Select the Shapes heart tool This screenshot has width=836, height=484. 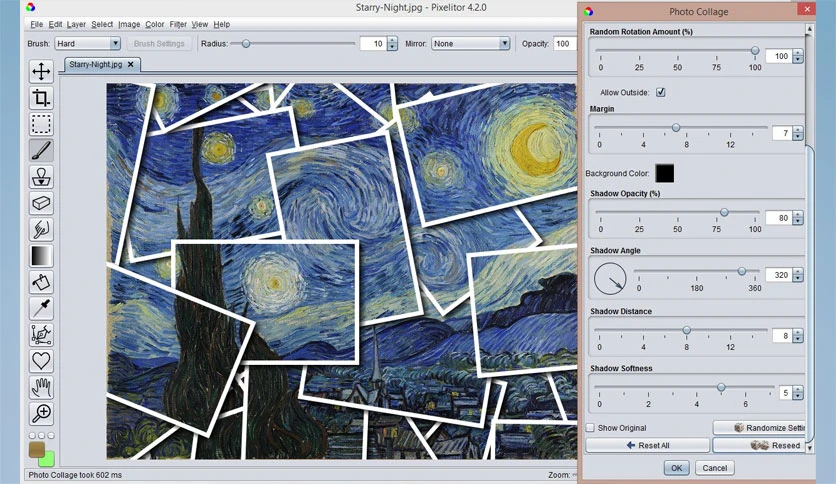(41, 361)
